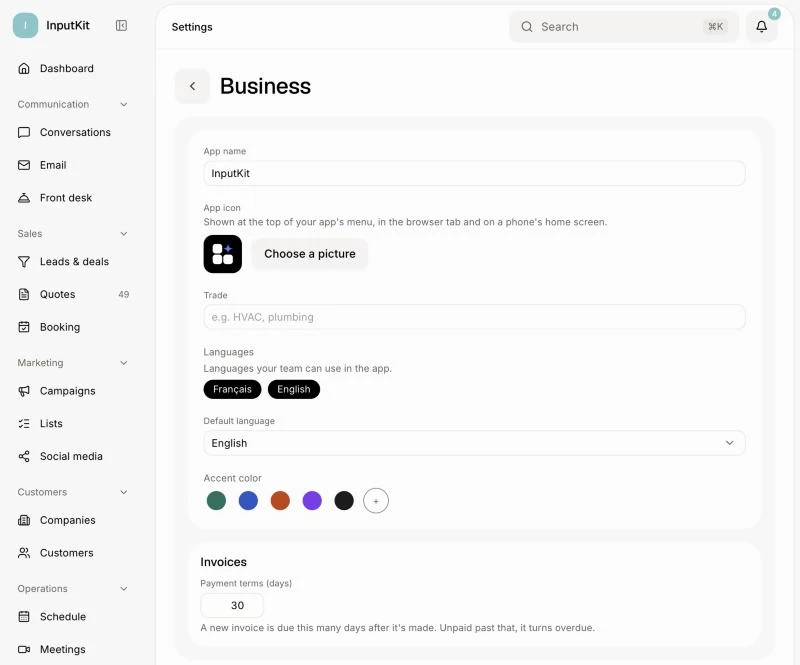Viewport: 800px width, 665px height.
Task: Open Quotes from the sidebar
Action: [x=71, y=294]
